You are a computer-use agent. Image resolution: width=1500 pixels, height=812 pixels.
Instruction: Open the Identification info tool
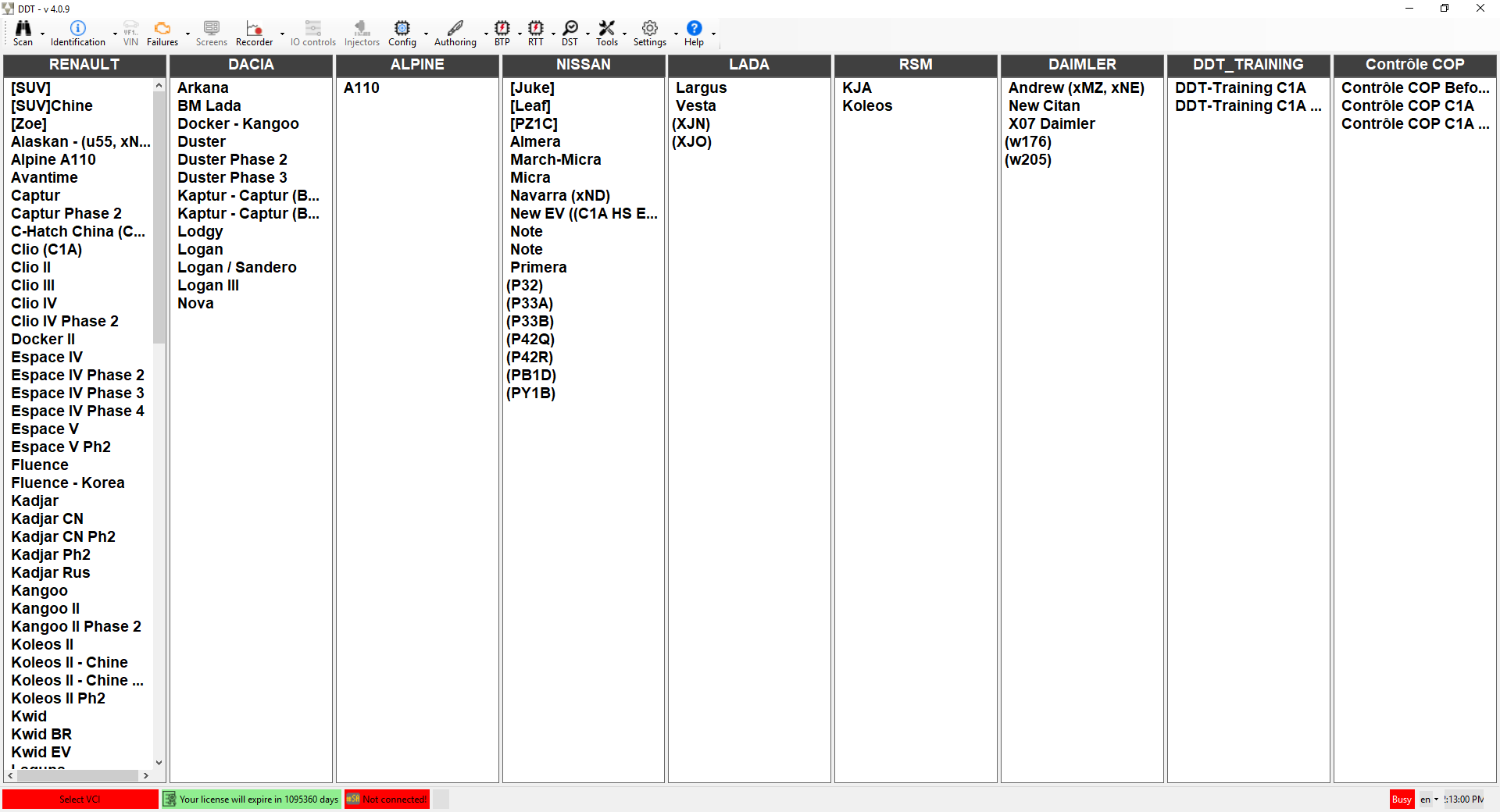pos(77,29)
